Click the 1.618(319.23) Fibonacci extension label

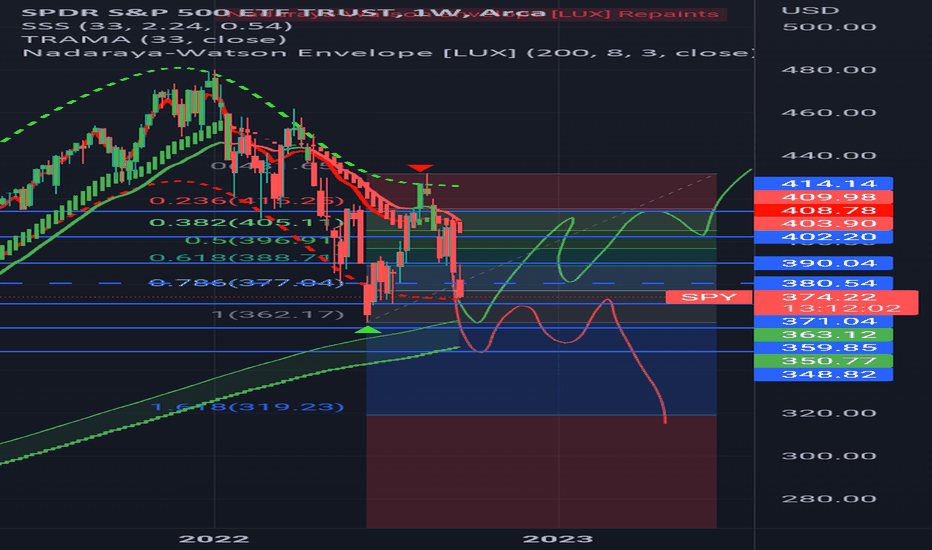pos(247,407)
